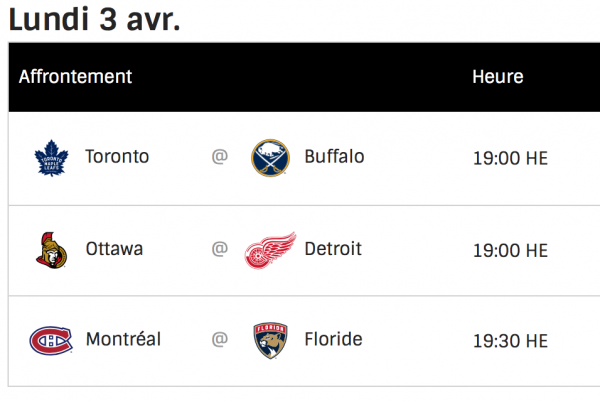The height and width of the screenshot is (402, 600).
Task: Click the Affrontement column header
Action: coord(75,77)
